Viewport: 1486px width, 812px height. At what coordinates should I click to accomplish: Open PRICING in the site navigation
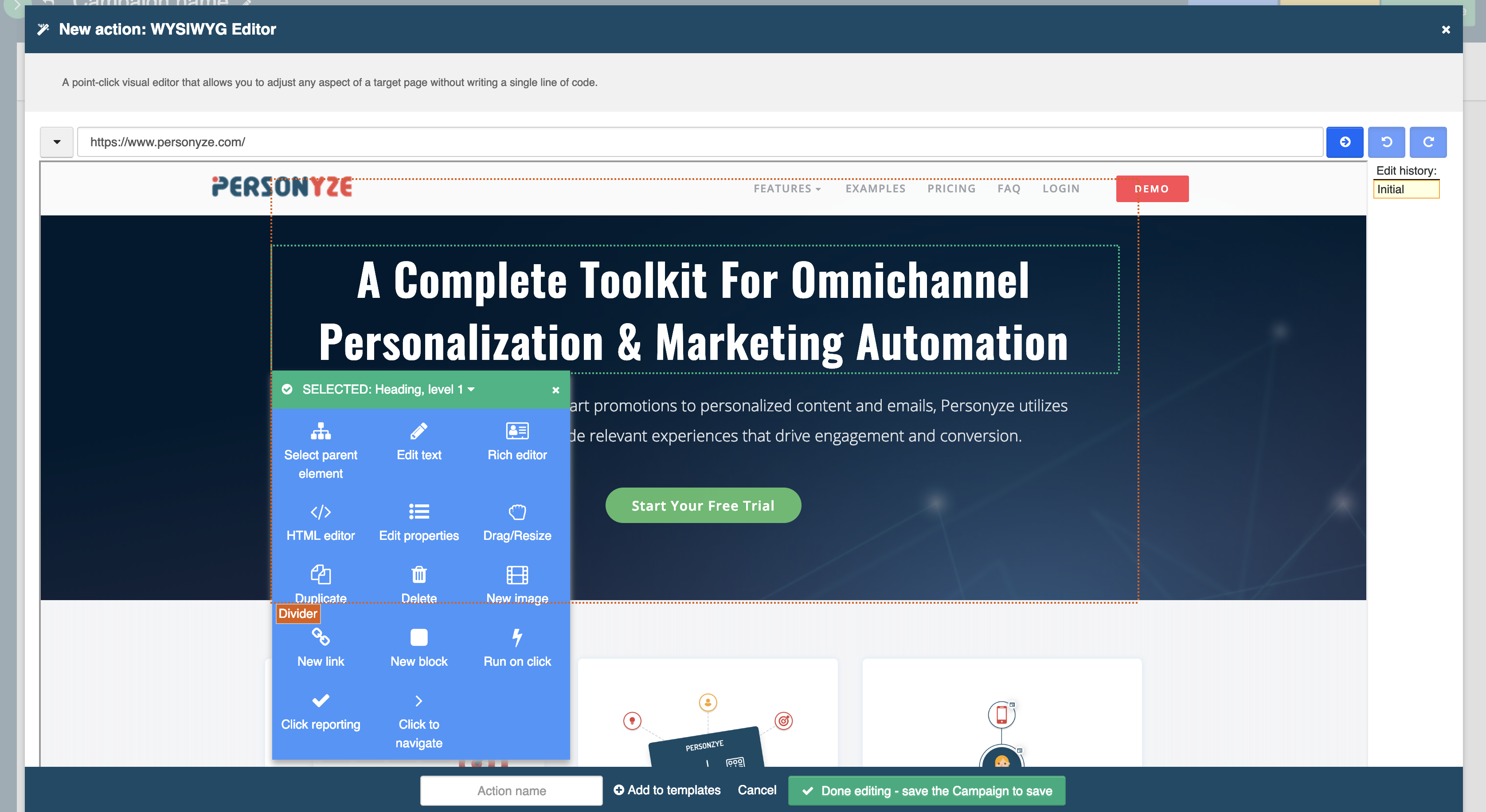[x=951, y=188]
